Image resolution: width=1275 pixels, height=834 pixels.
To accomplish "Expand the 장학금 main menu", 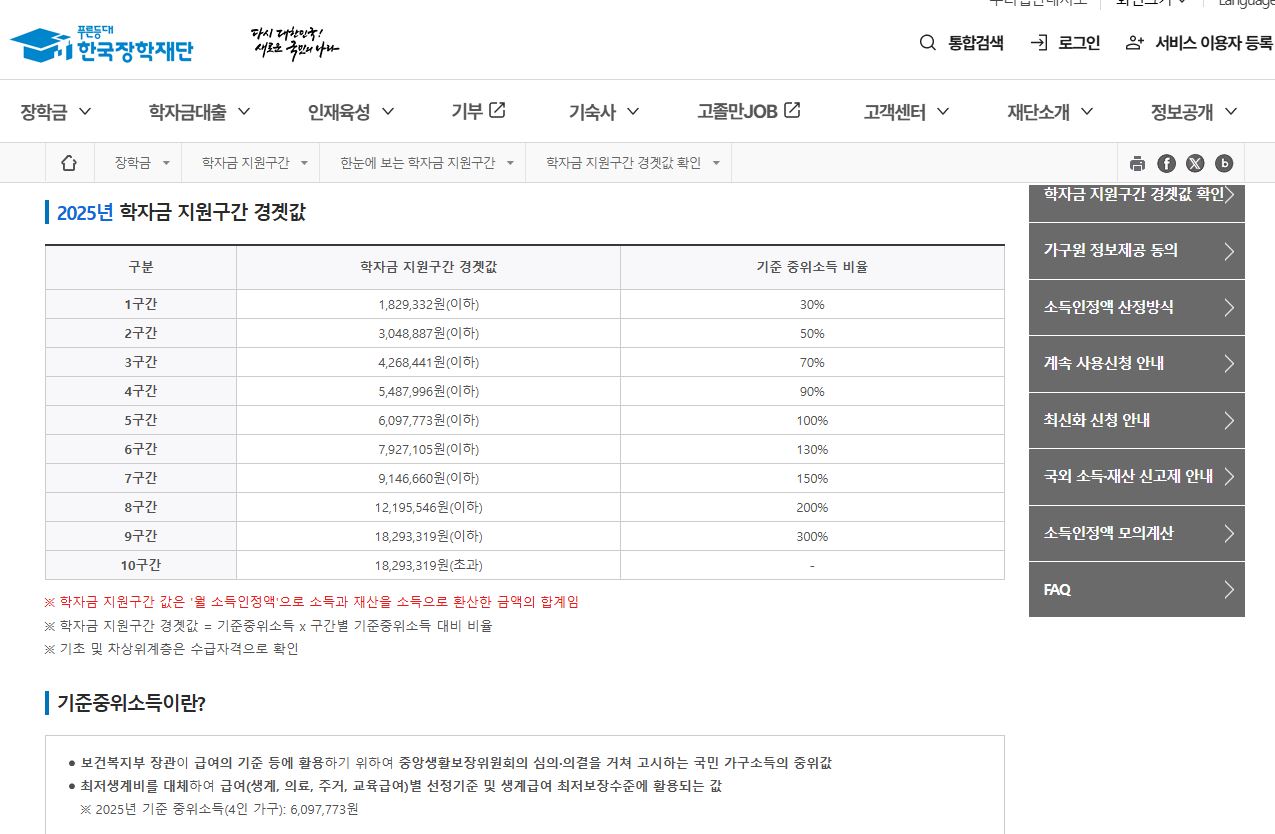I will [56, 111].
